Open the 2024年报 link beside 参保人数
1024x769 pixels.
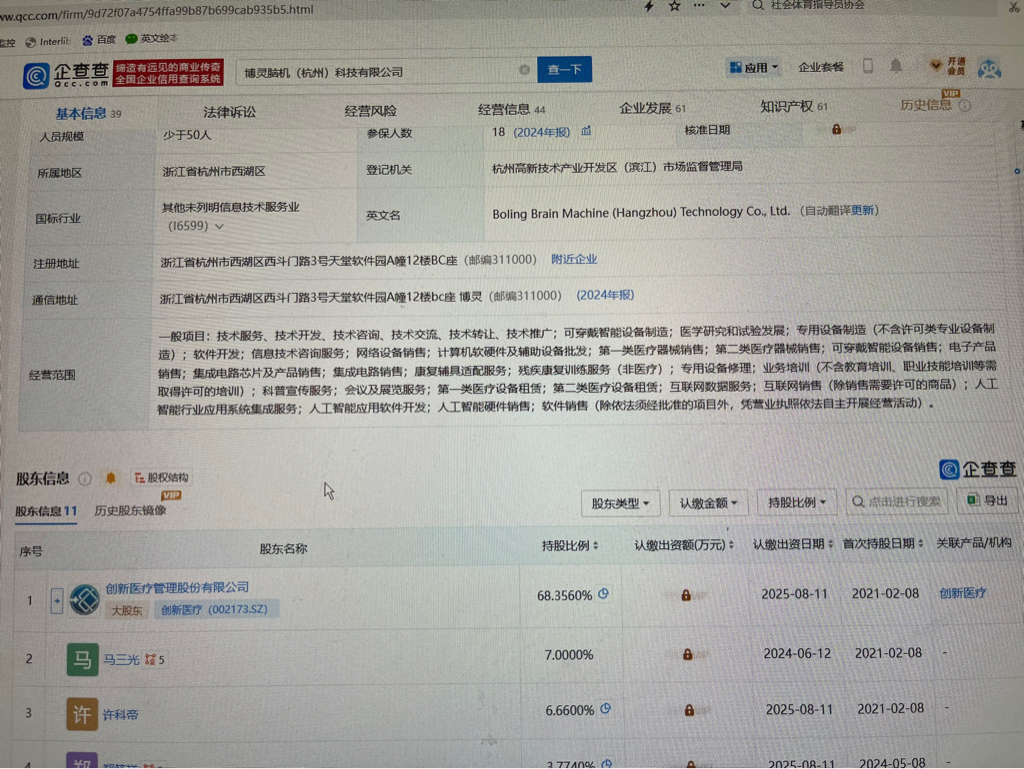(x=541, y=132)
